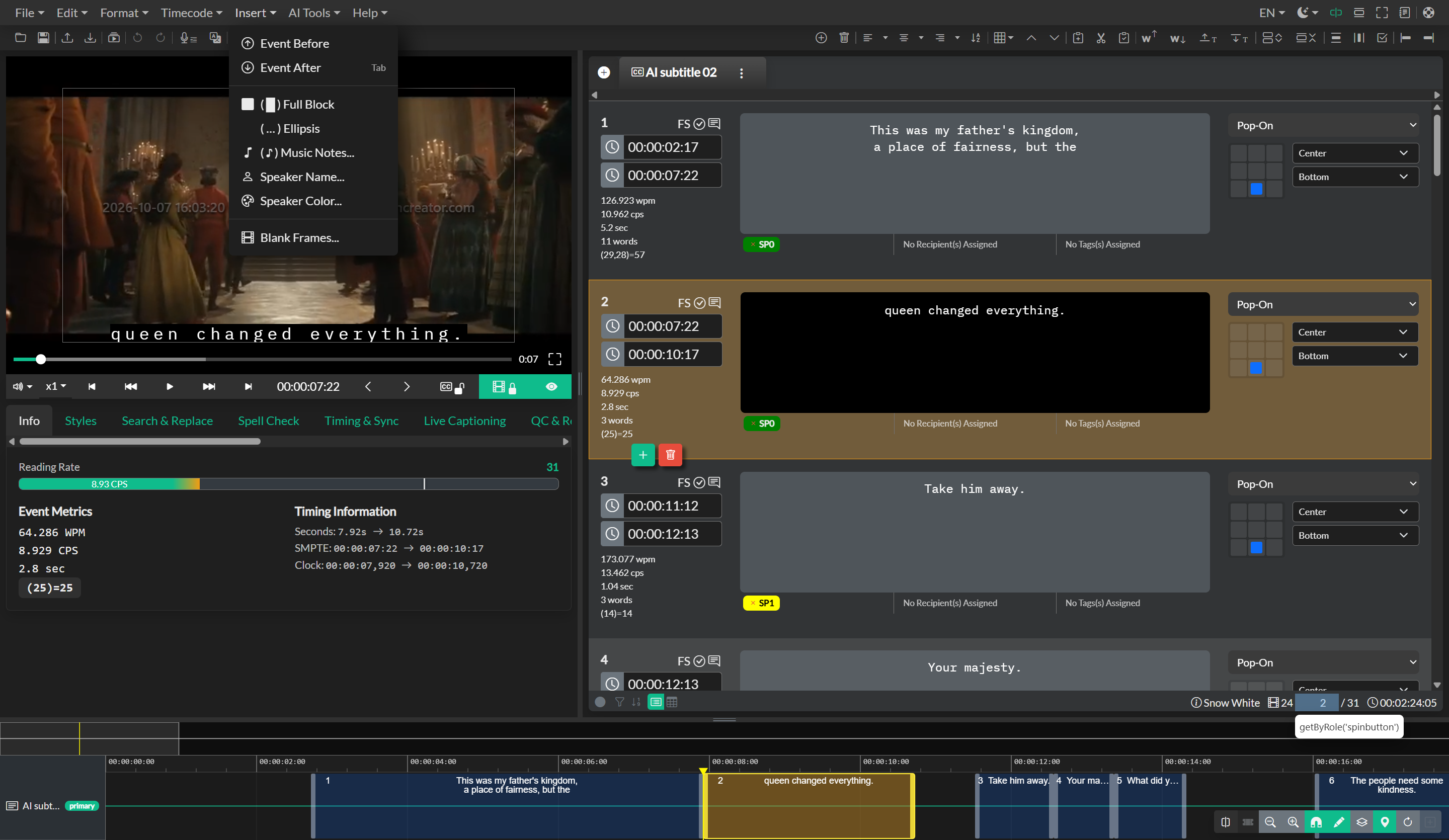Viewport: 1449px width, 840px height.
Task: Click No Tags(s) Assigned on event 2
Action: click(1102, 423)
